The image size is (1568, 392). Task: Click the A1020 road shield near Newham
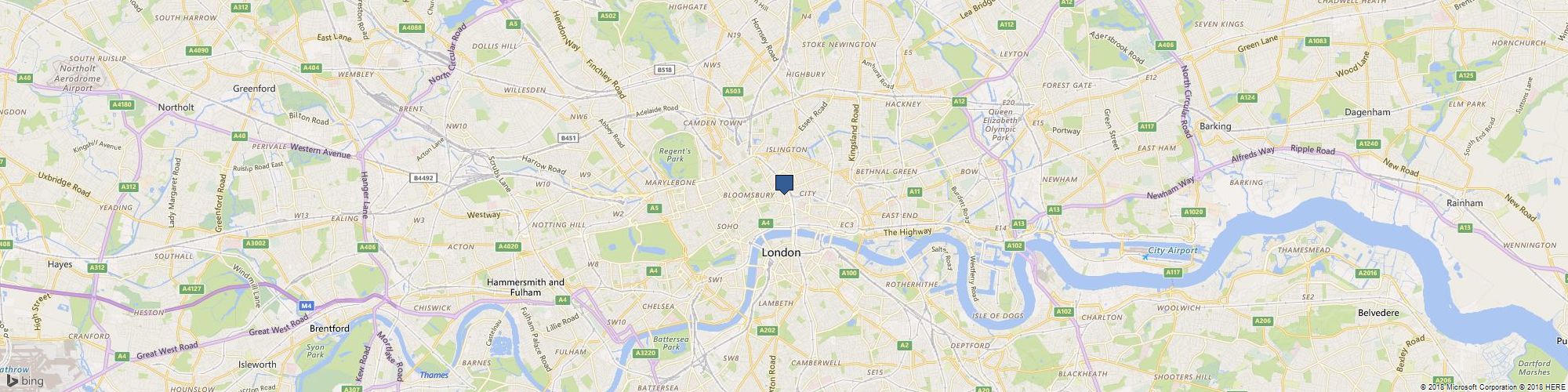click(x=1193, y=212)
